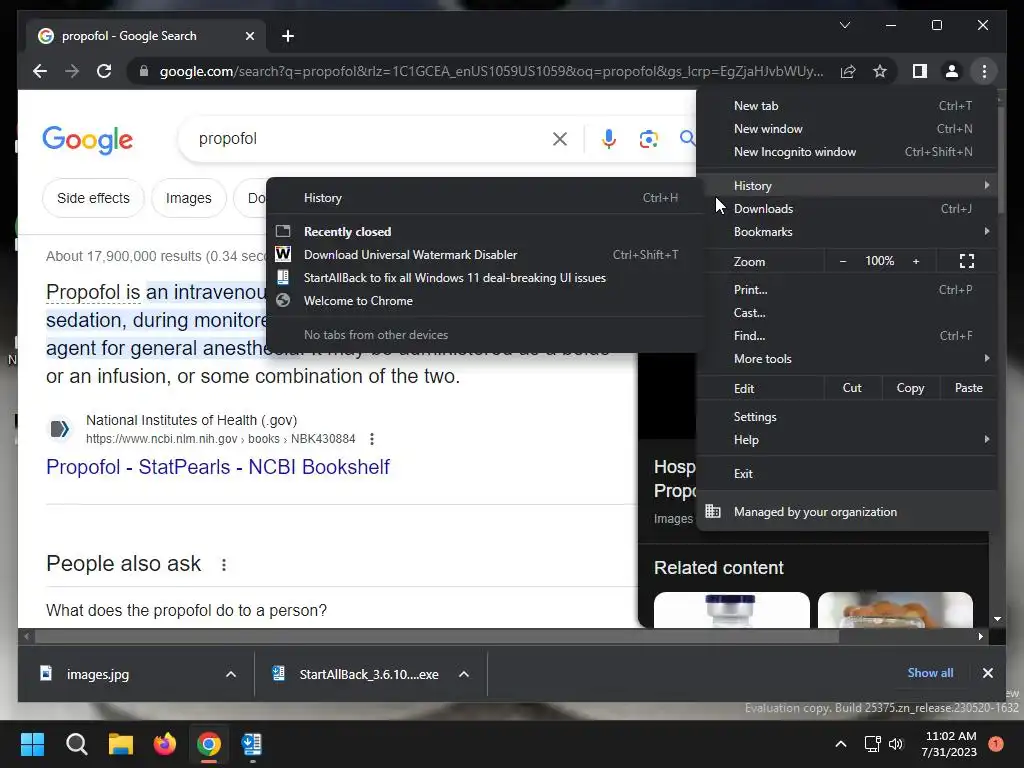Screen dimensions: 1024x768
Task: Reopen Download Universal Watermark Disabler tab
Action: pyautogui.click(x=484, y=255)
